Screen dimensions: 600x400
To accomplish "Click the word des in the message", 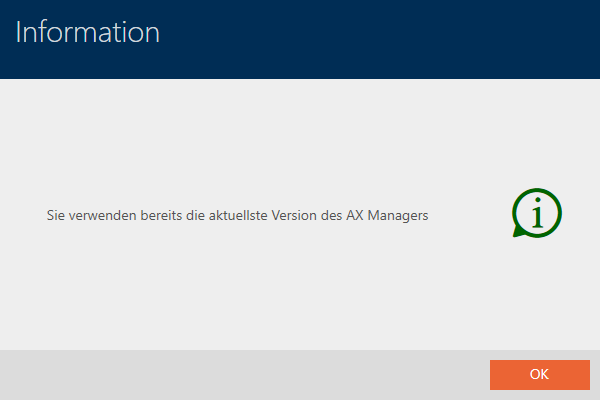I will coord(333,215).
